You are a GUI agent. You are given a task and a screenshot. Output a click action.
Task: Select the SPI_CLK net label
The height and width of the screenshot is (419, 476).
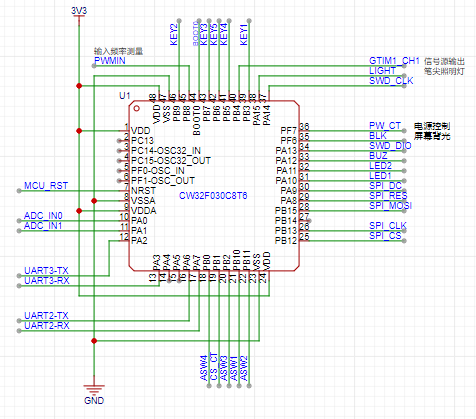[x=388, y=226]
